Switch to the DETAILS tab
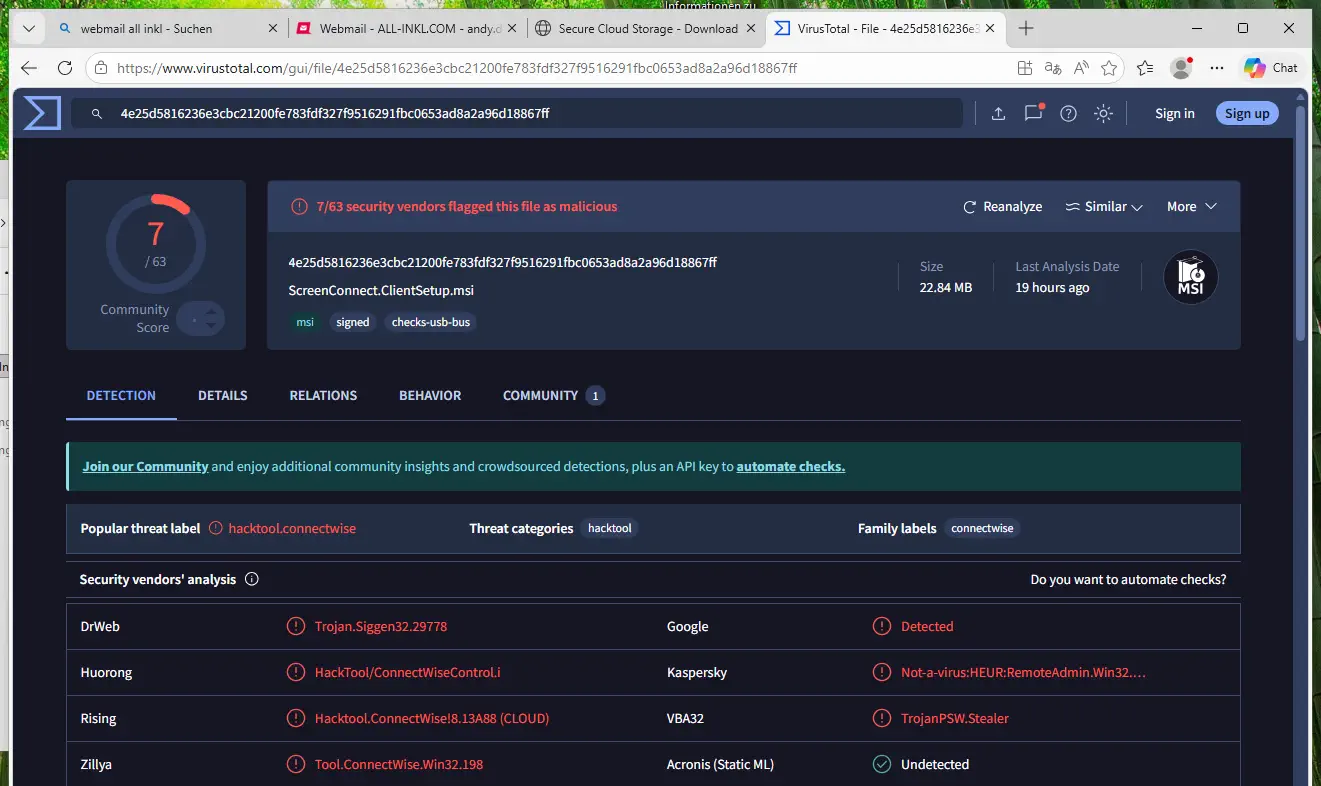1321x786 pixels. (x=222, y=396)
